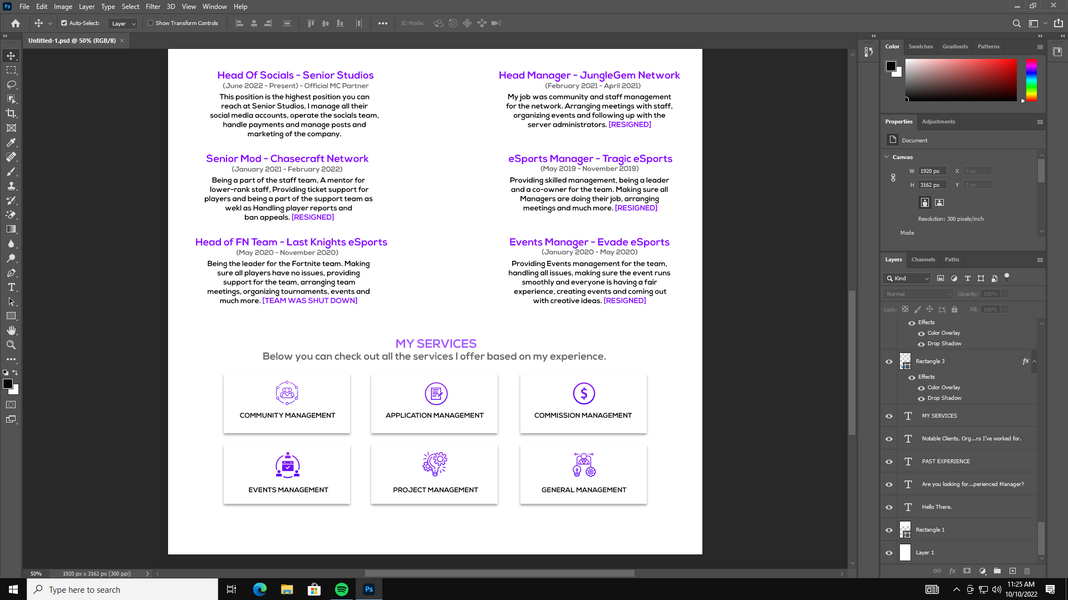
Task: Pick a color in the red color field
Action: (960, 80)
